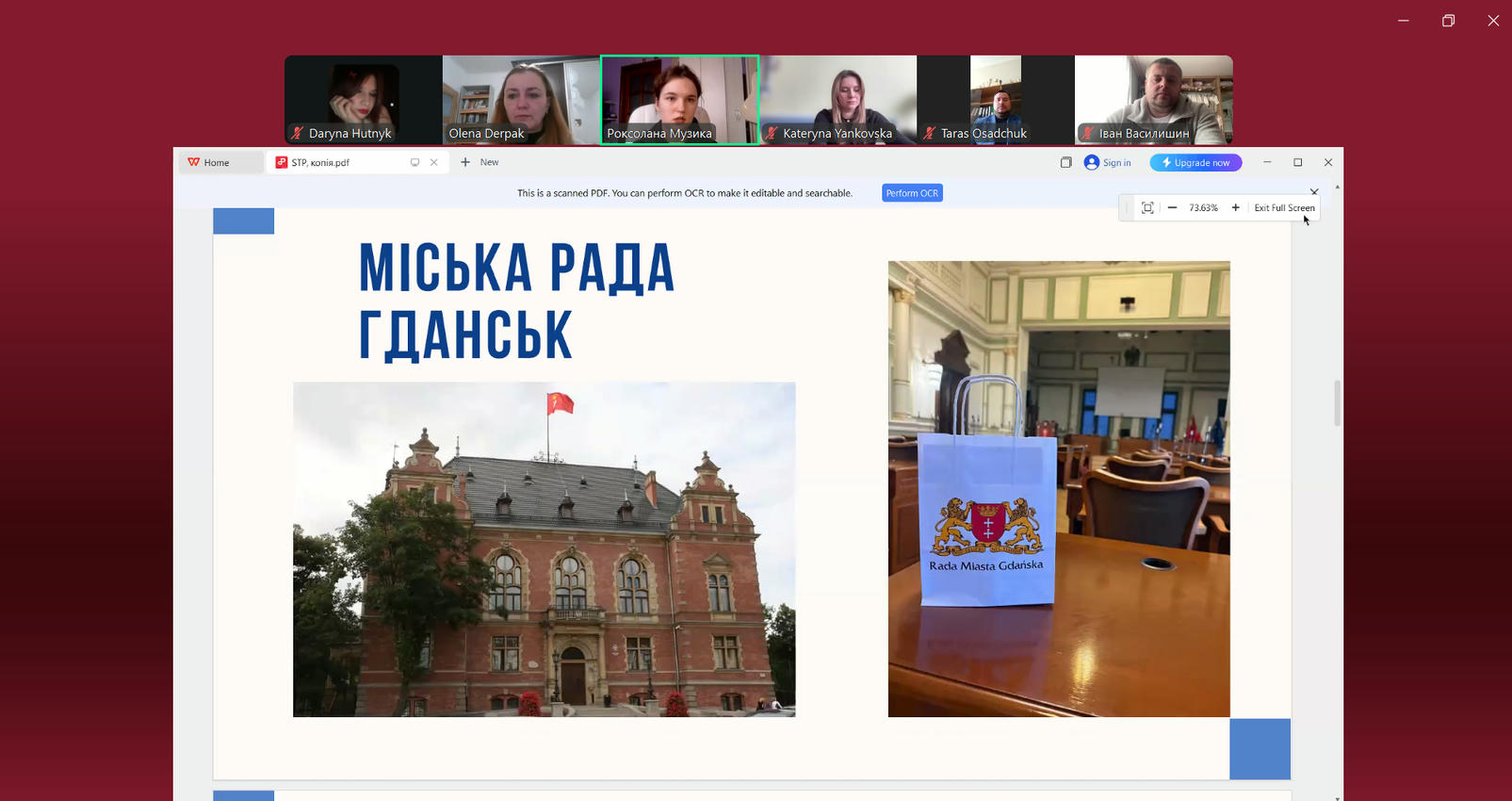The image size is (1512, 801).
Task: Zoom out using the minus icon
Action: [1172, 208]
